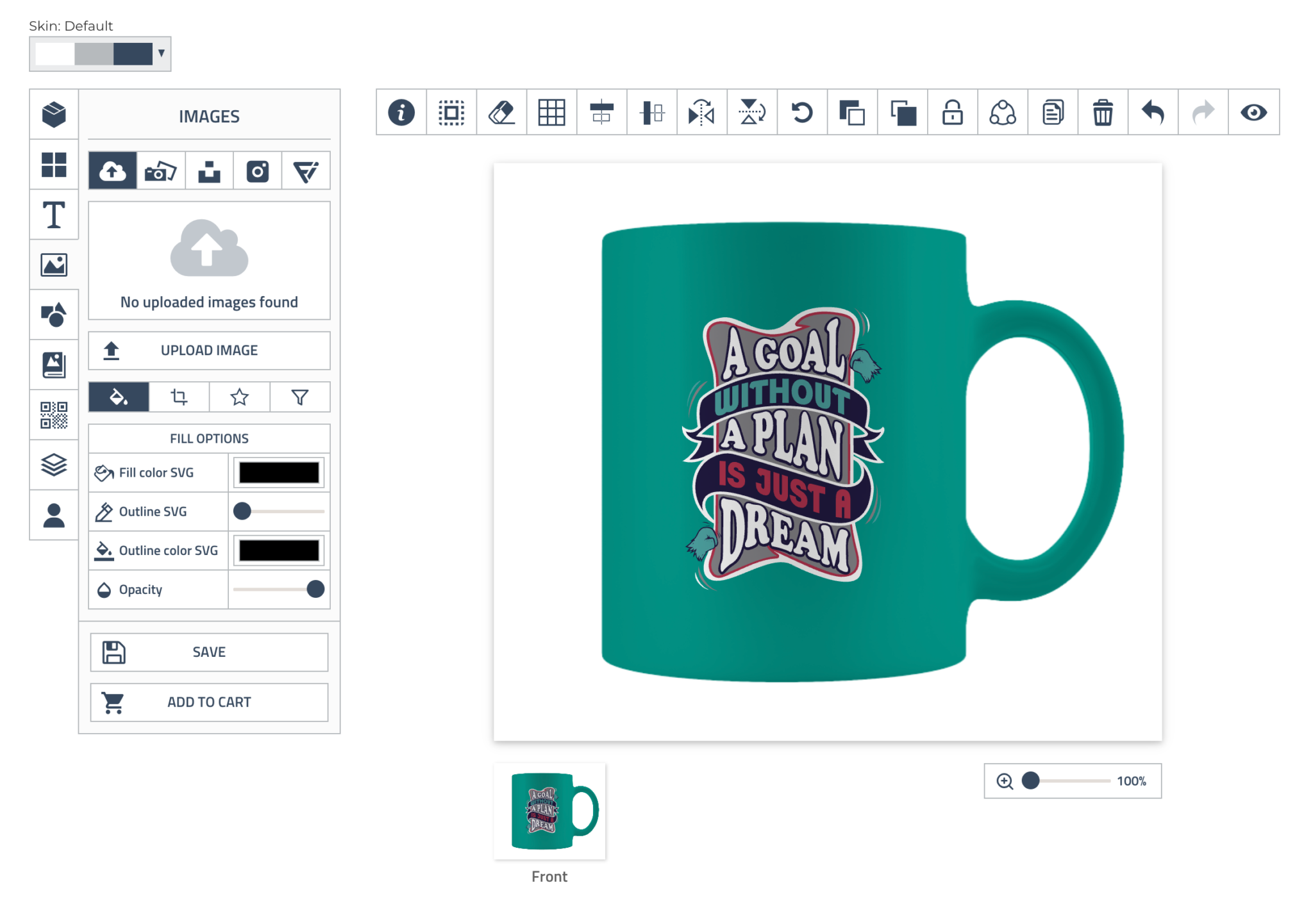Toggle the grid overlay icon

pyautogui.click(x=551, y=113)
